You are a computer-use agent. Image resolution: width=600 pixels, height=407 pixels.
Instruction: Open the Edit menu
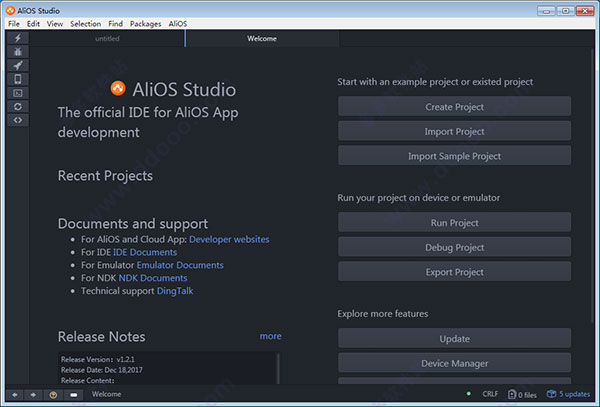[33, 24]
